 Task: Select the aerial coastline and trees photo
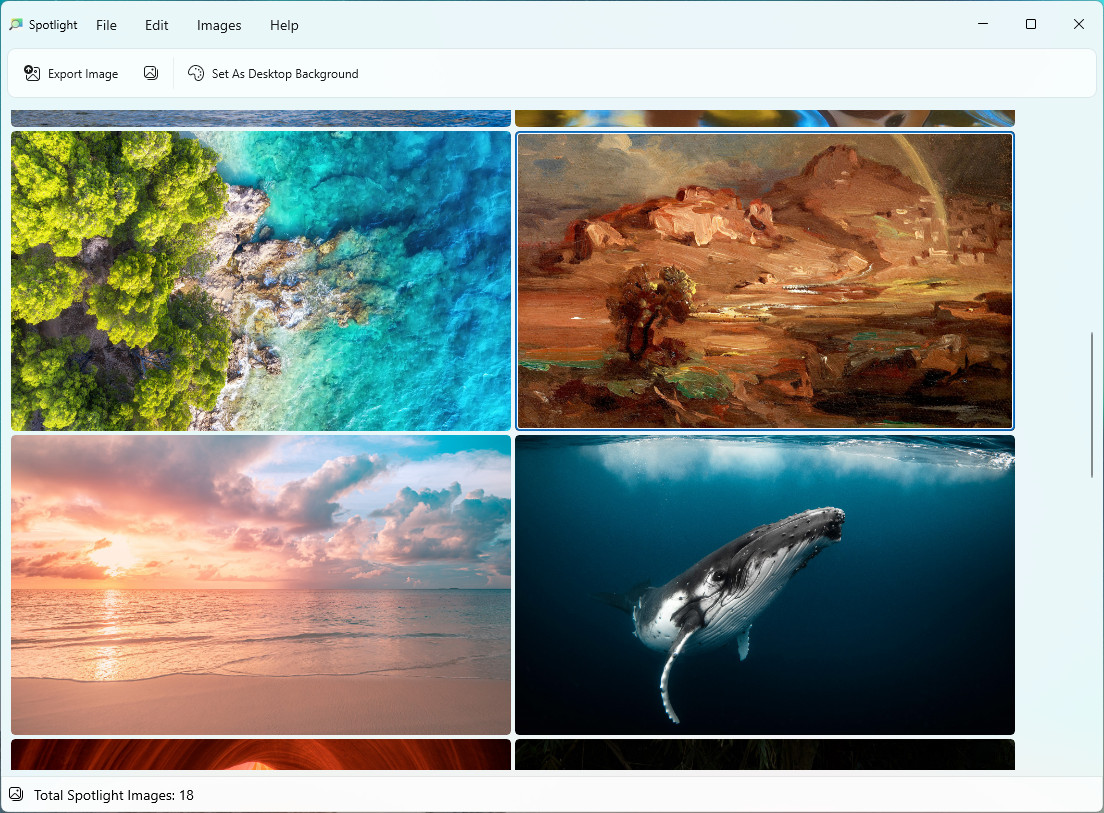[x=261, y=281]
